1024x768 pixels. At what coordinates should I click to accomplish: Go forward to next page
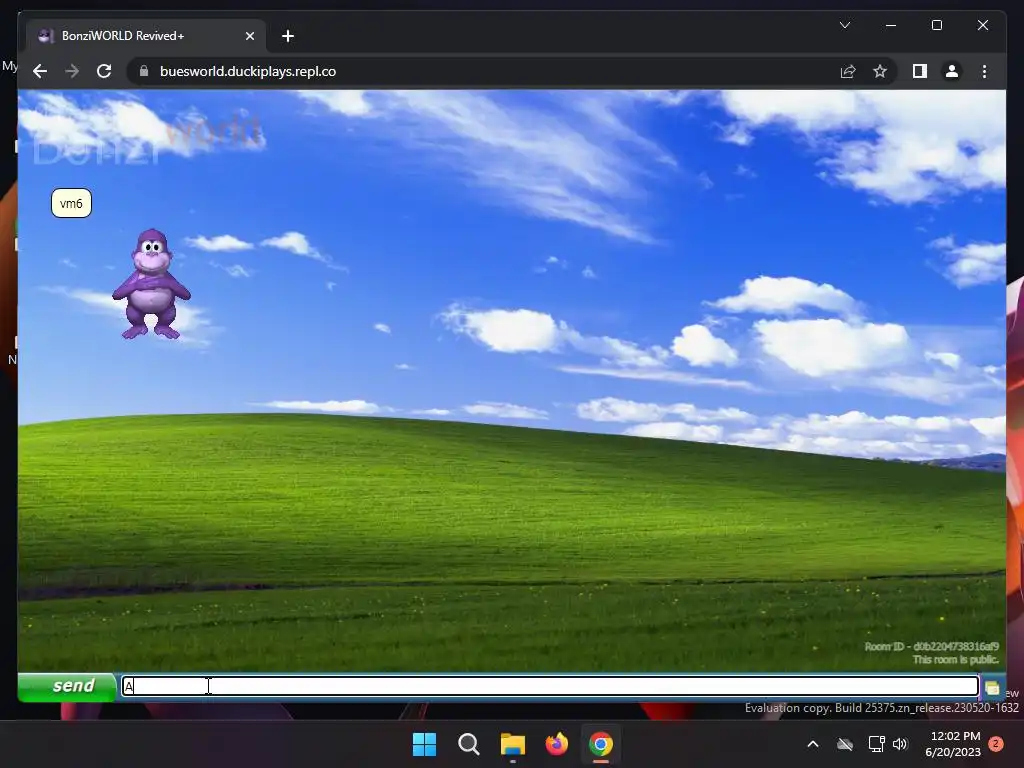click(72, 71)
